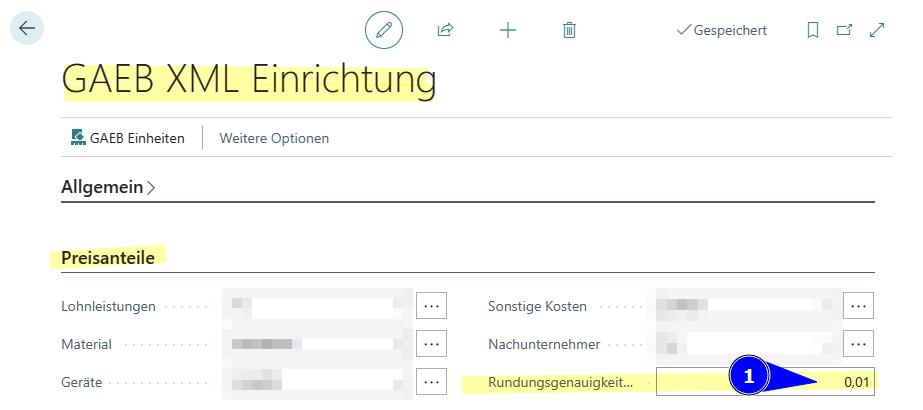Image resolution: width=923 pixels, height=410 pixels.
Task: Switch to edit mode with pencil icon
Action: click(384, 29)
